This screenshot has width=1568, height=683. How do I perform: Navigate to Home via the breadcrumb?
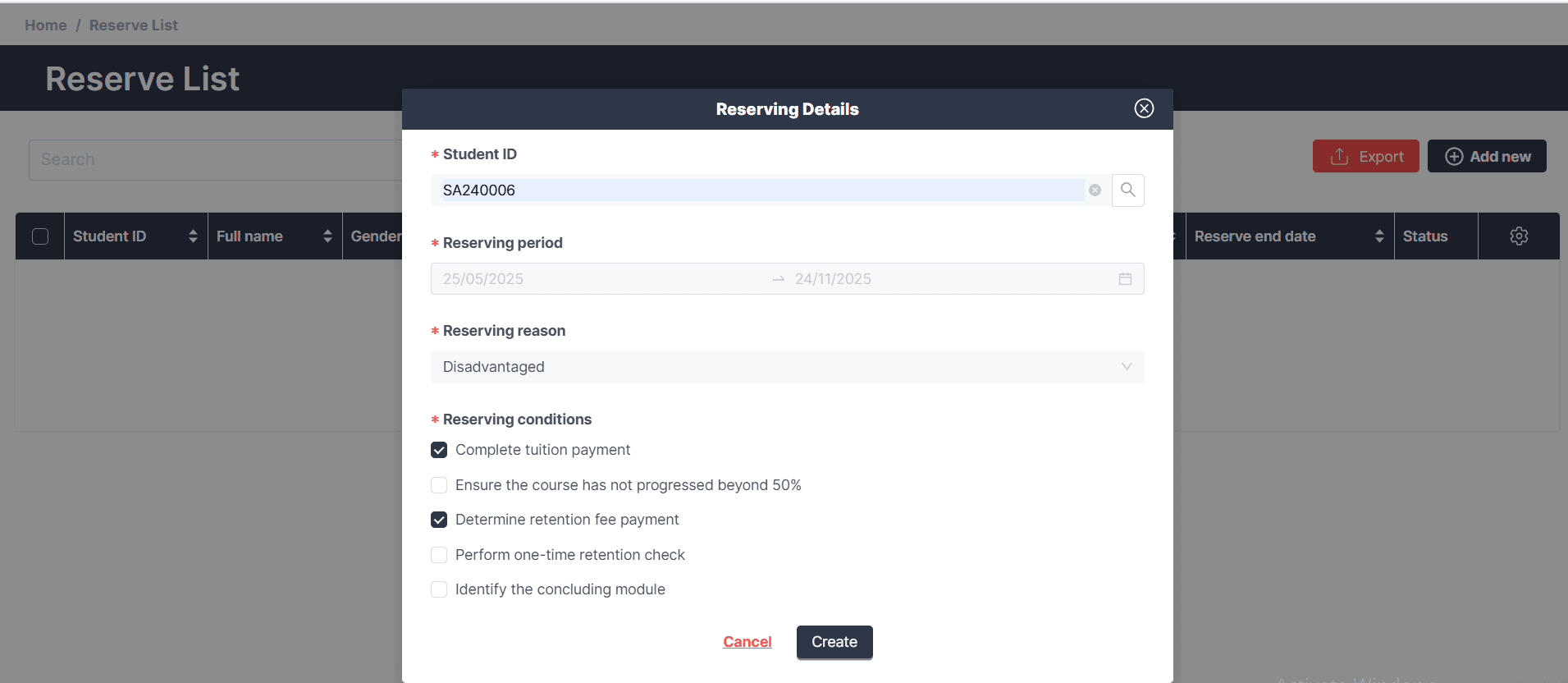click(x=45, y=25)
